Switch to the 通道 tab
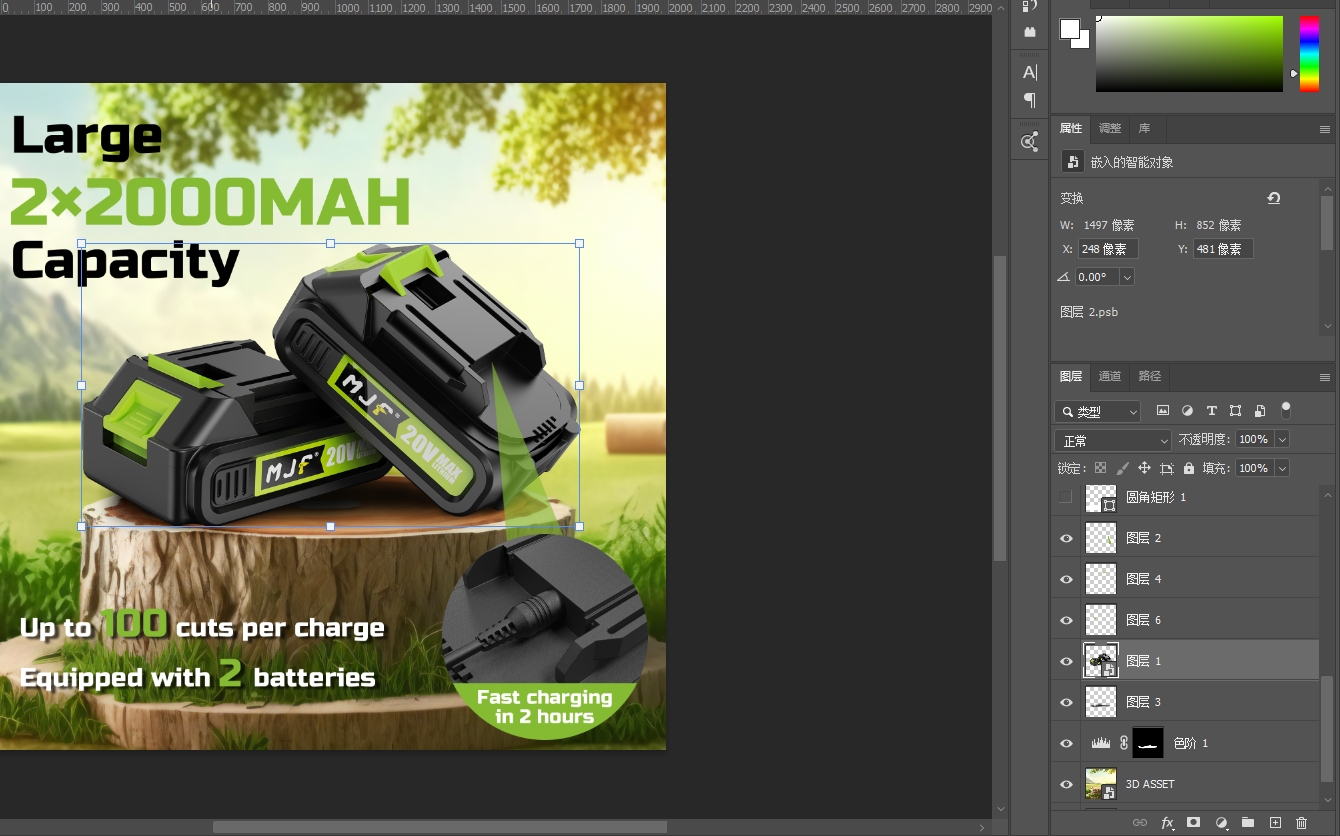The width and height of the screenshot is (1340, 836). (x=1110, y=376)
